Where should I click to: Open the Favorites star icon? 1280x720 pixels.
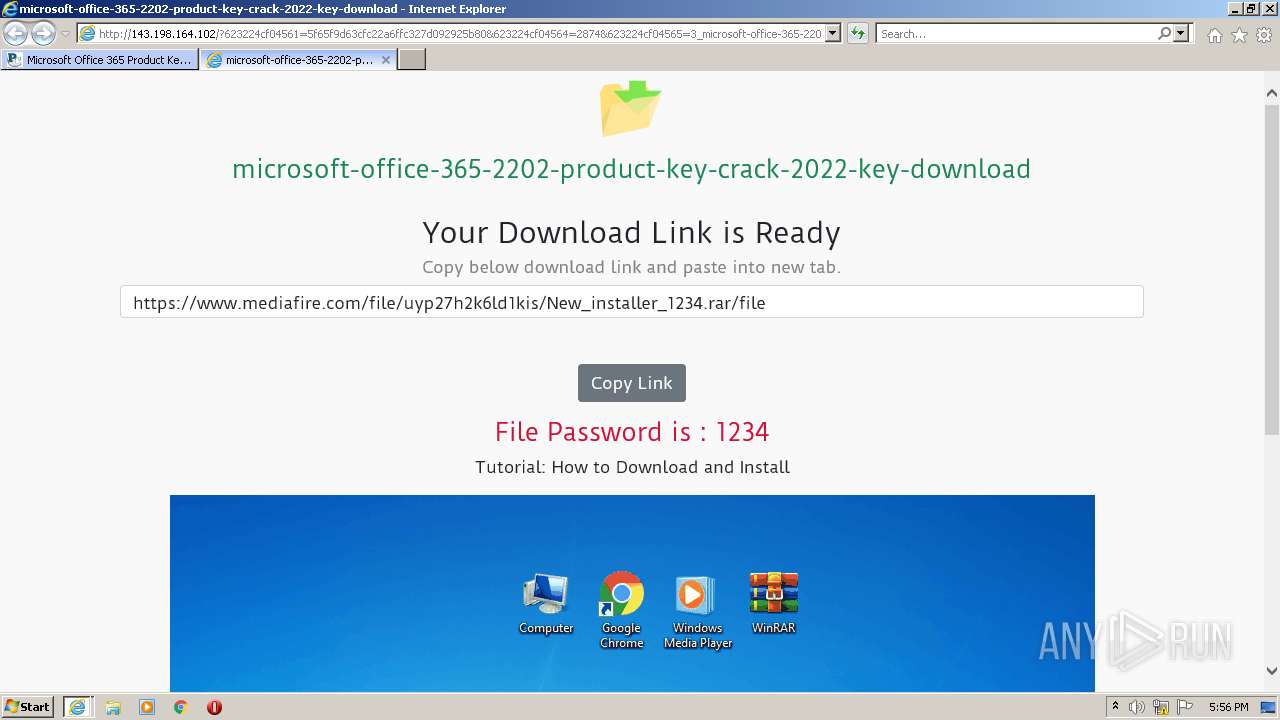pyautogui.click(x=1239, y=35)
